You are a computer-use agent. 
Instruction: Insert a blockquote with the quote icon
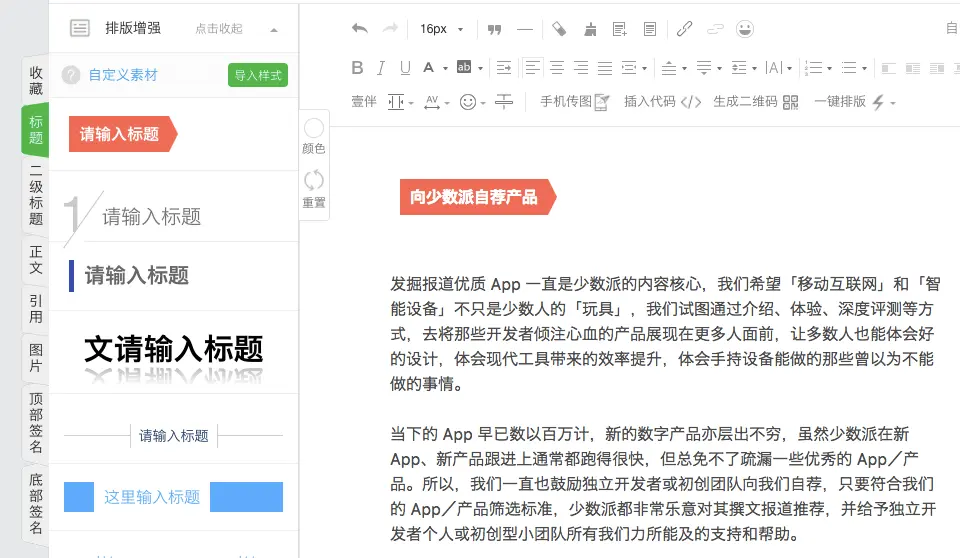pos(495,29)
